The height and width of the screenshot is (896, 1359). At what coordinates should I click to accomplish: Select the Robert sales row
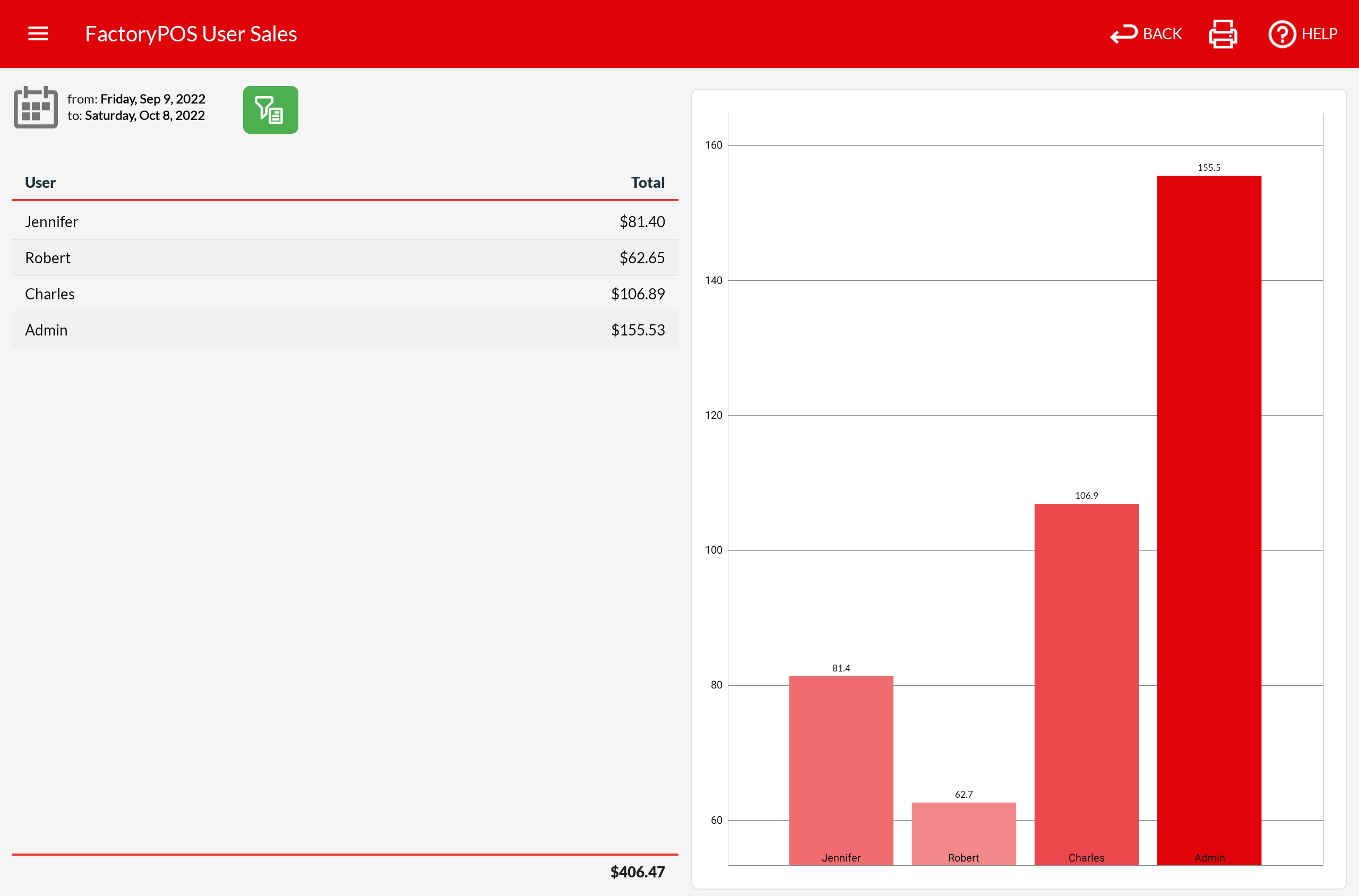(x=344, y=258)
